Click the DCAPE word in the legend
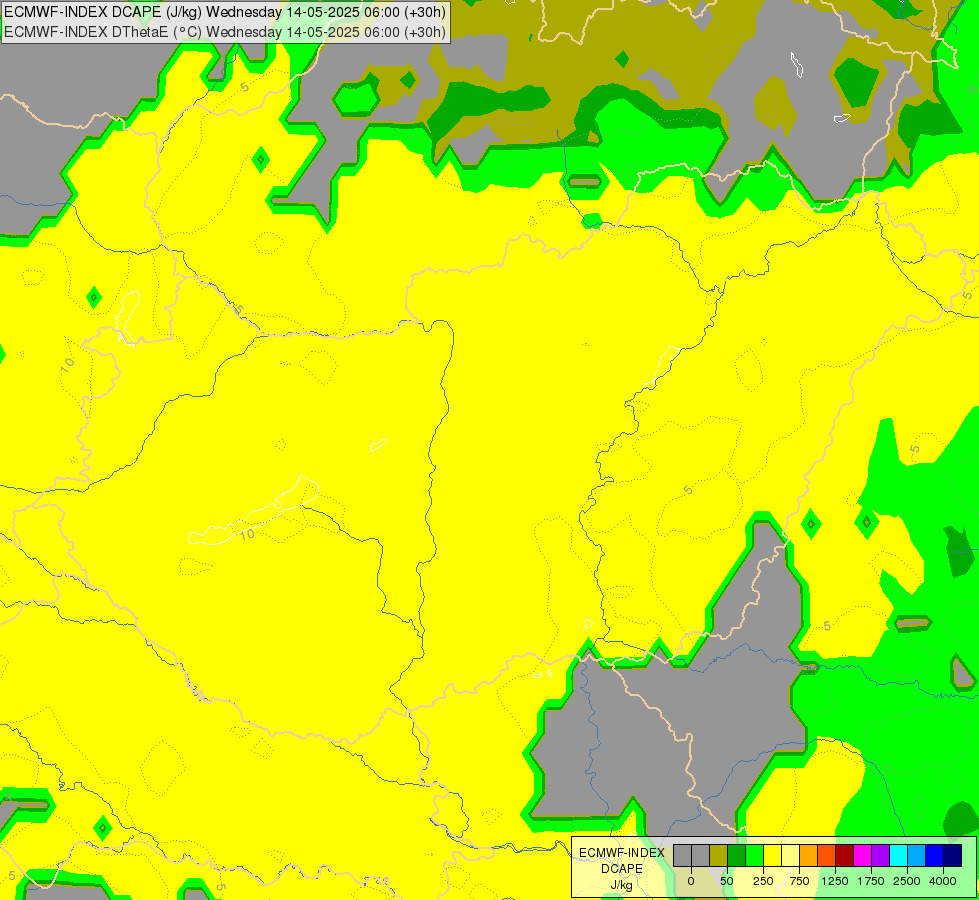This screenshot has height=900, width=979. (622, 869)
